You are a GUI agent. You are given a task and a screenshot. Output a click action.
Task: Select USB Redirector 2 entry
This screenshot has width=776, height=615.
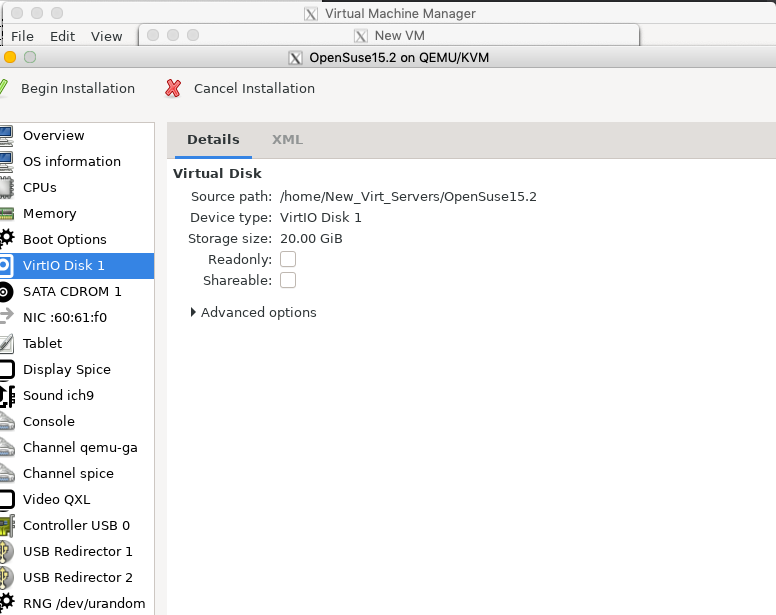pos(77,577)
